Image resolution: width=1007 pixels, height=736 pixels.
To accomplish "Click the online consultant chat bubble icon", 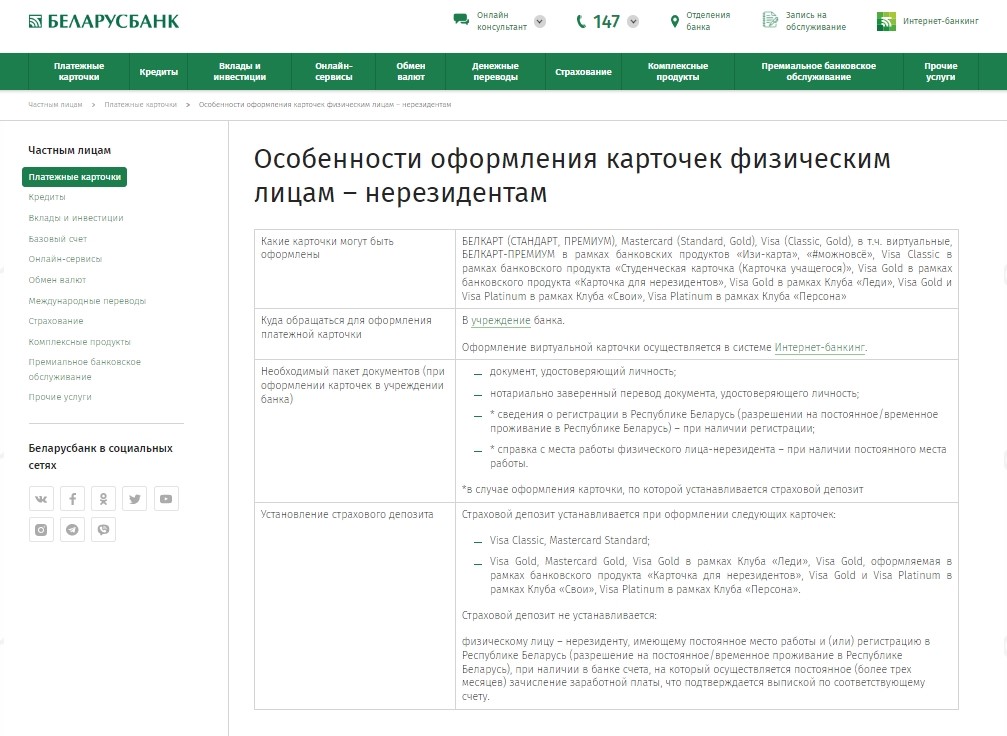I will pos(461,20).
